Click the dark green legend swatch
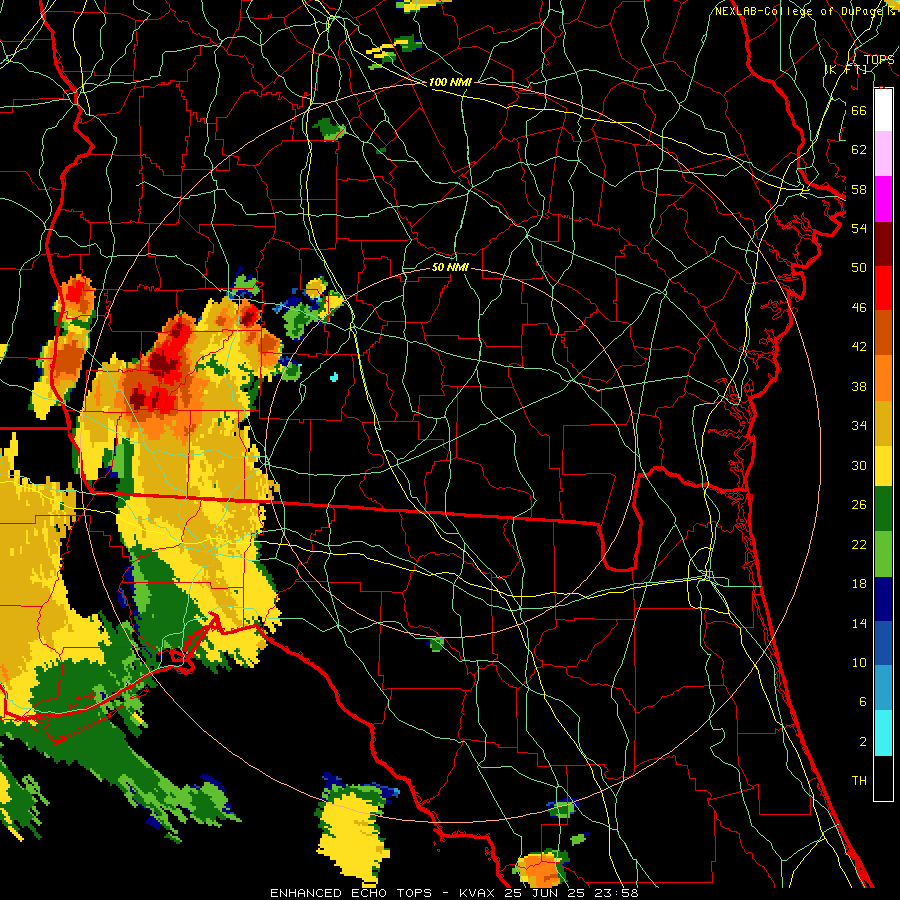 pyautogui.click(x=883, y=509)
